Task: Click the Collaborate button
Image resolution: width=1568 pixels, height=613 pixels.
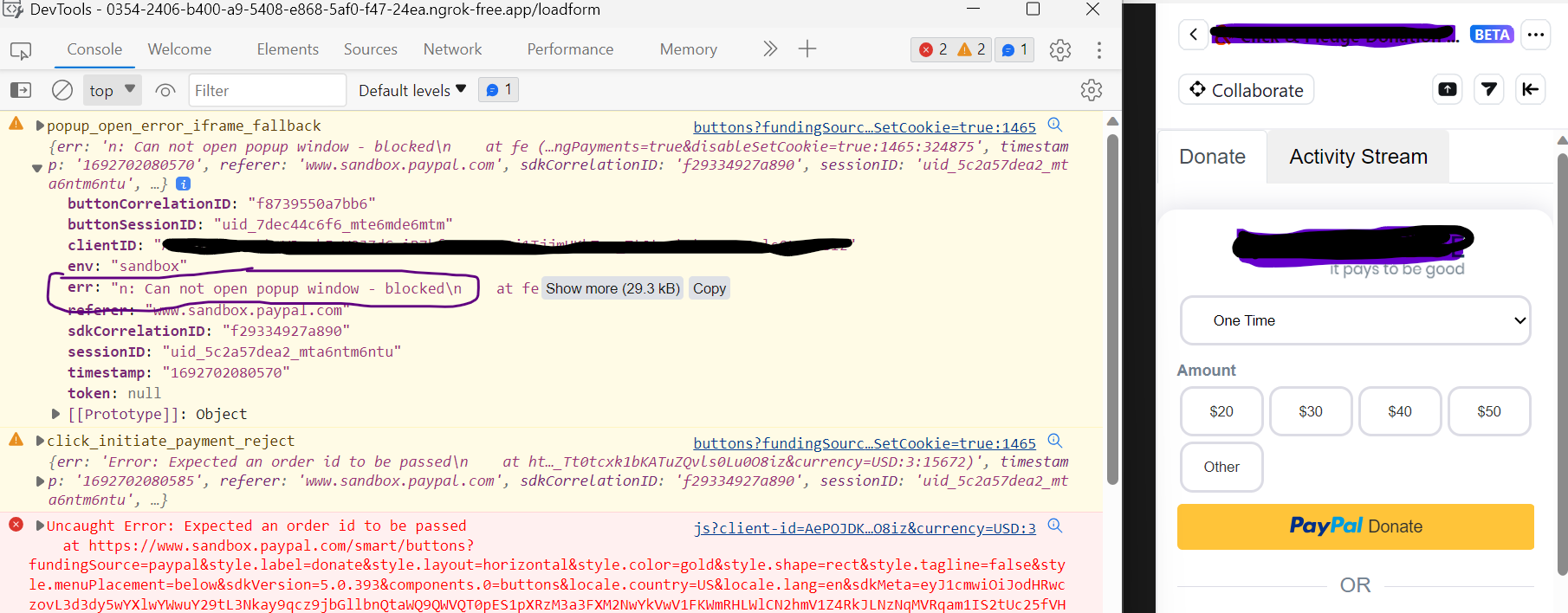Action: (1247, 90)
